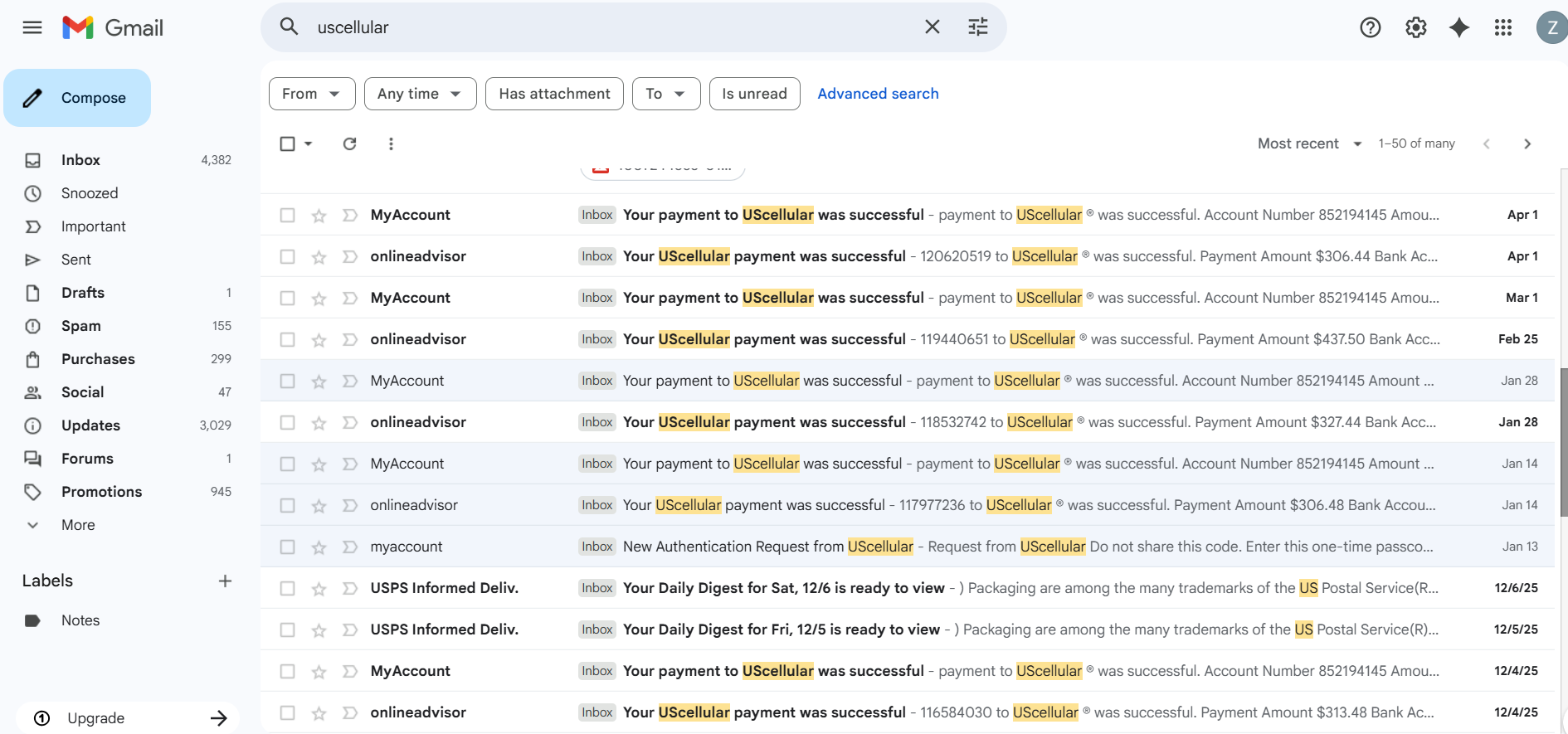This screenshot has height=734, width=1568.
Task: Open the Forums category
Action: coord(87,459)
